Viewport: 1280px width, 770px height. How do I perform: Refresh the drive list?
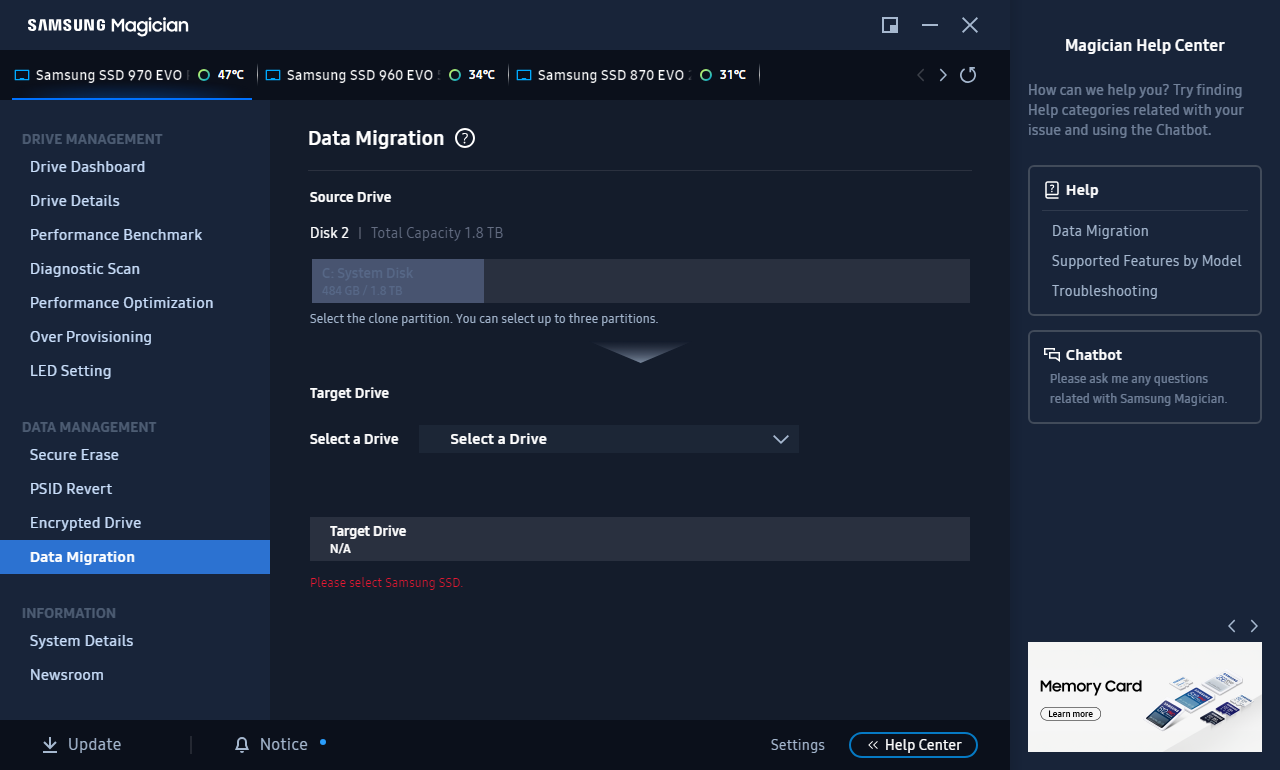click(x=968, y=75)
